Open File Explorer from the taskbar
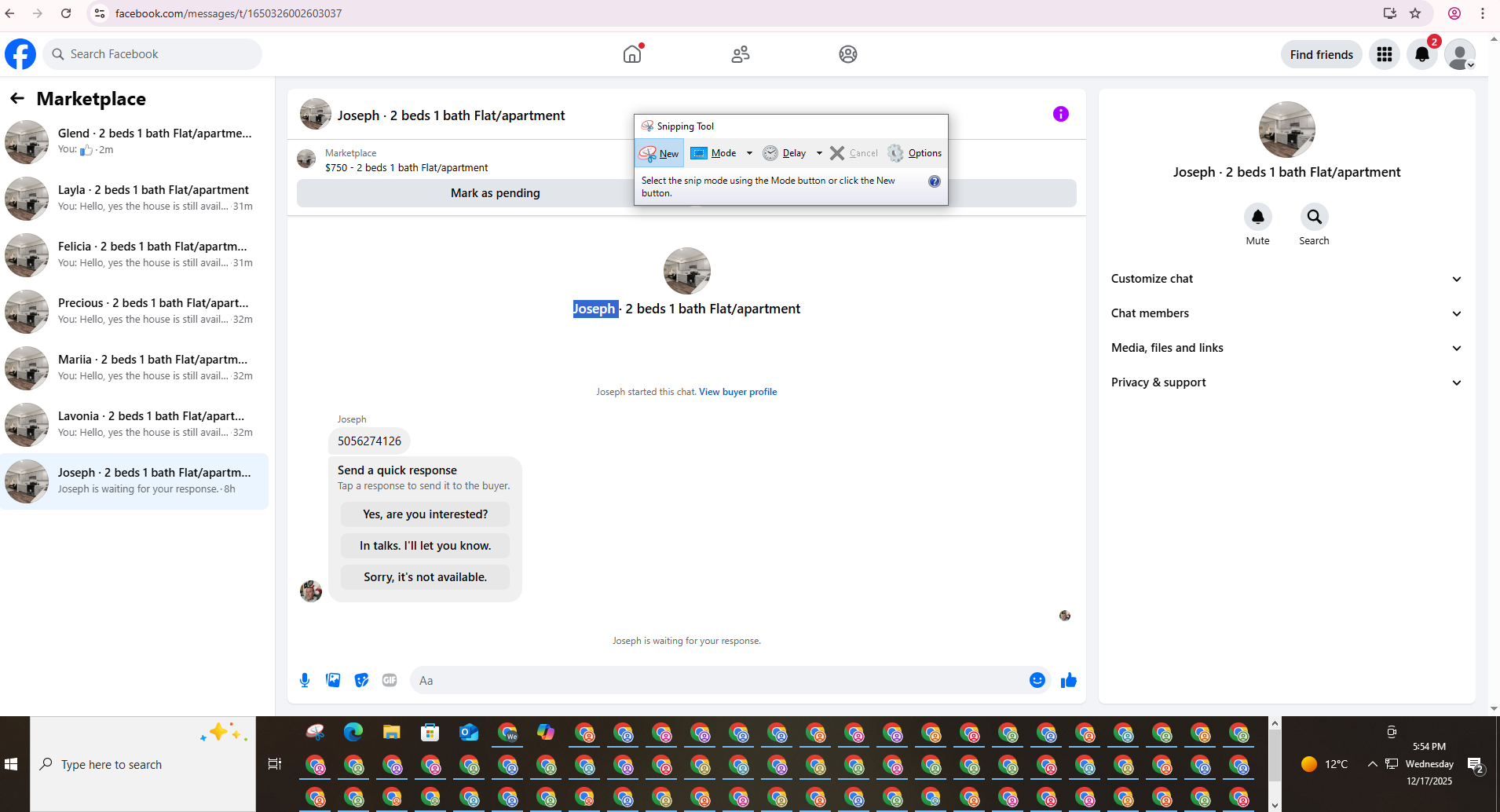This screenshot has width=1500, height=812. [x=392, y=733]
